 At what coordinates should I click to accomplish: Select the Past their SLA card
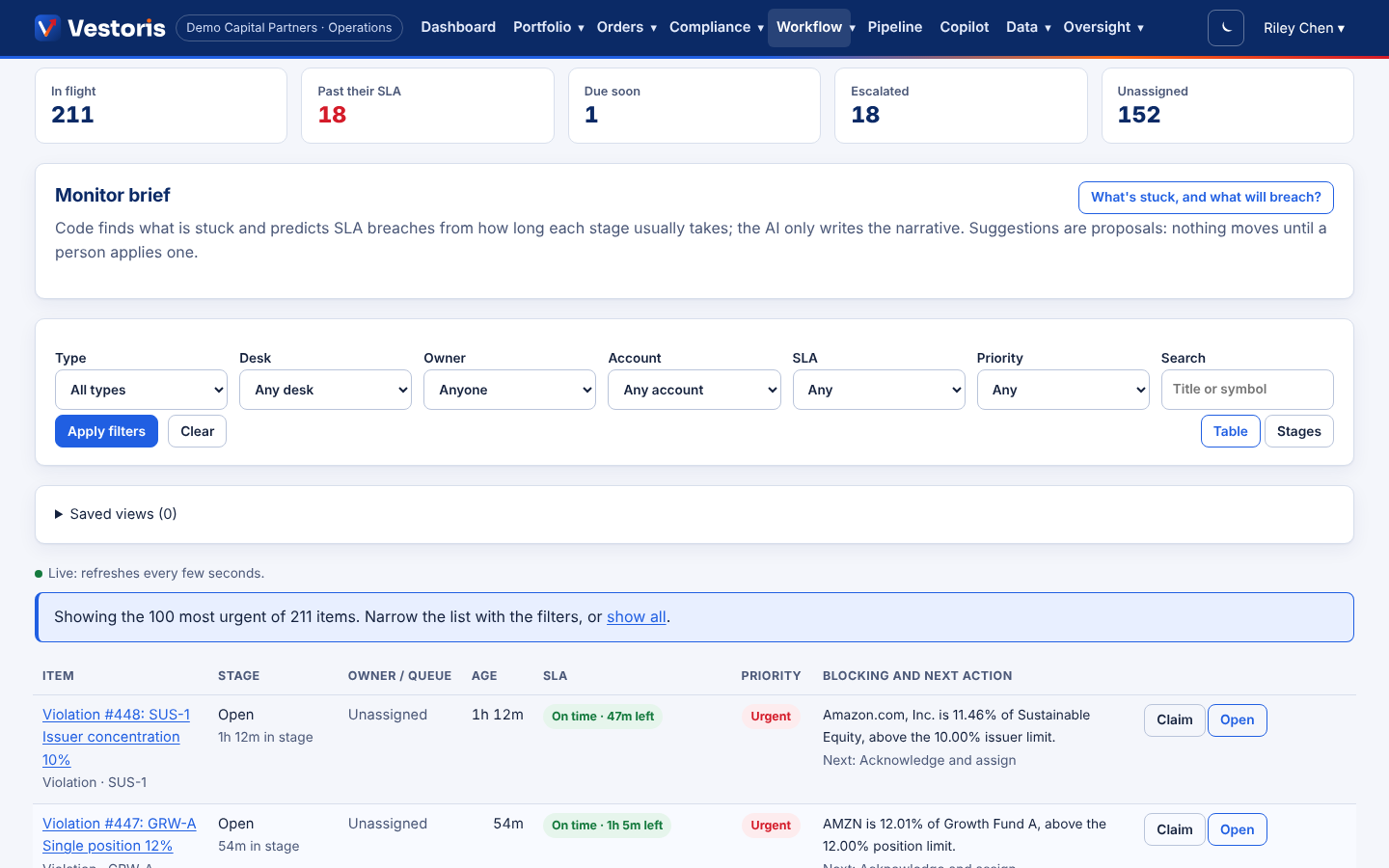click(427, 105)
